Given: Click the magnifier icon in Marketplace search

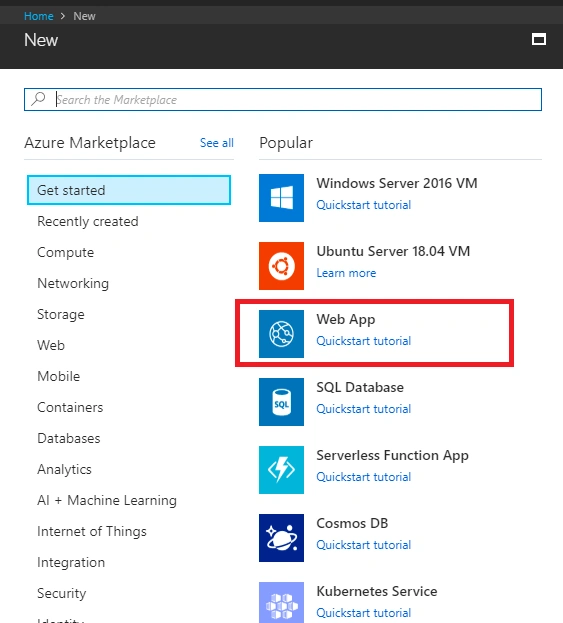Looking at the screenshot, I should [39, 99].
